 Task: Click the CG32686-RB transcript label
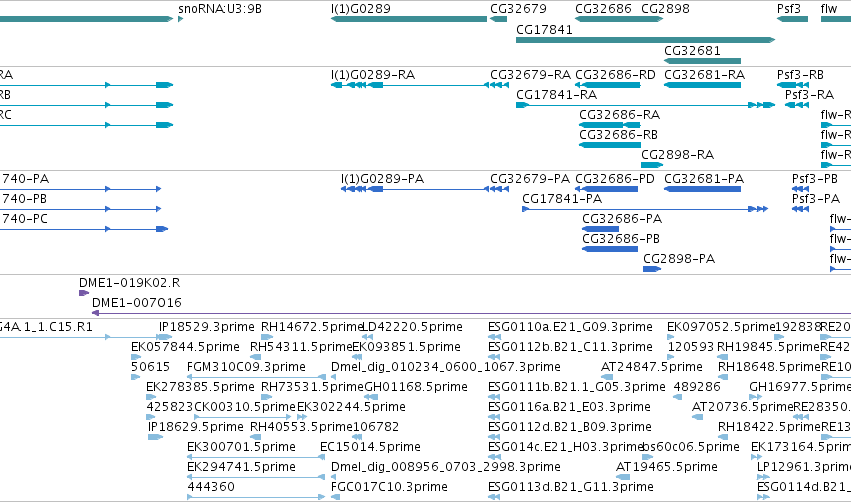618,135
